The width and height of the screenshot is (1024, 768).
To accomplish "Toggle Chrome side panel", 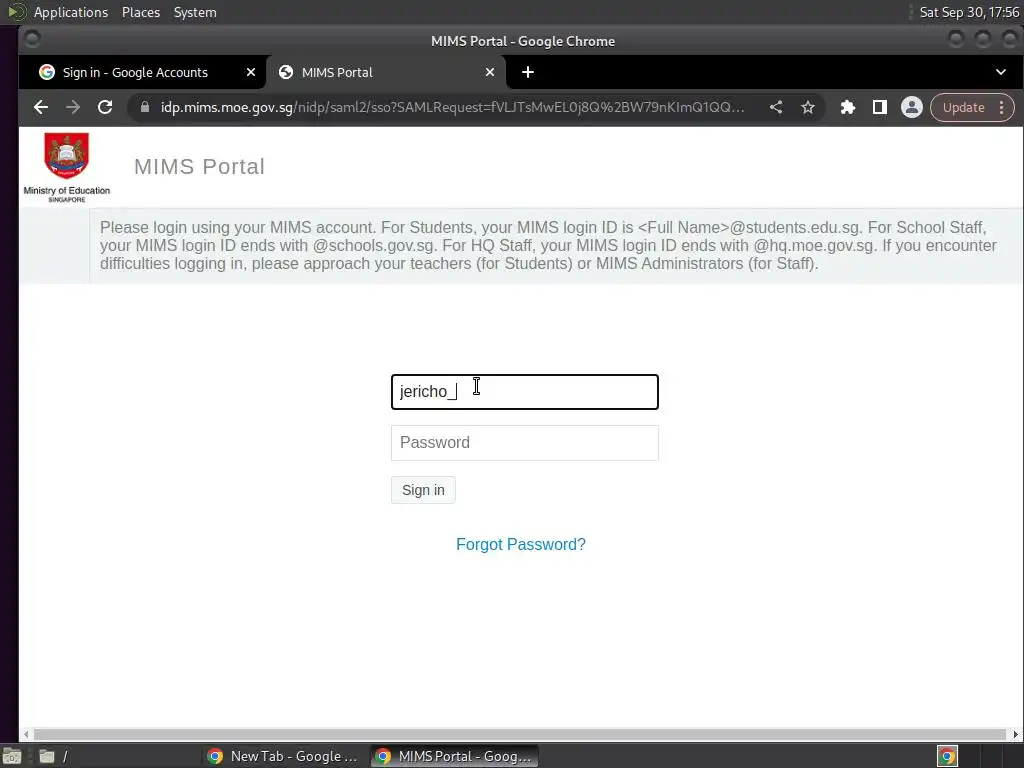I will point(880,107).
